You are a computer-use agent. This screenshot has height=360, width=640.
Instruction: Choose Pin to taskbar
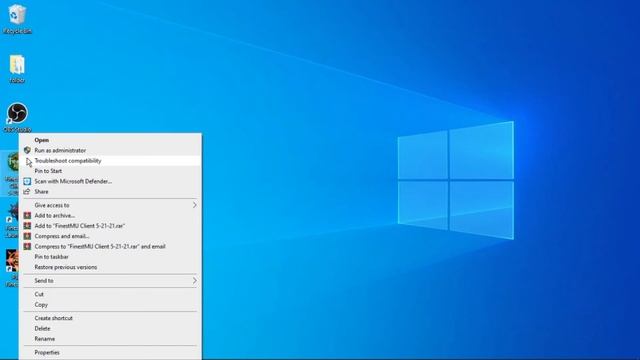tap(110, 257)
